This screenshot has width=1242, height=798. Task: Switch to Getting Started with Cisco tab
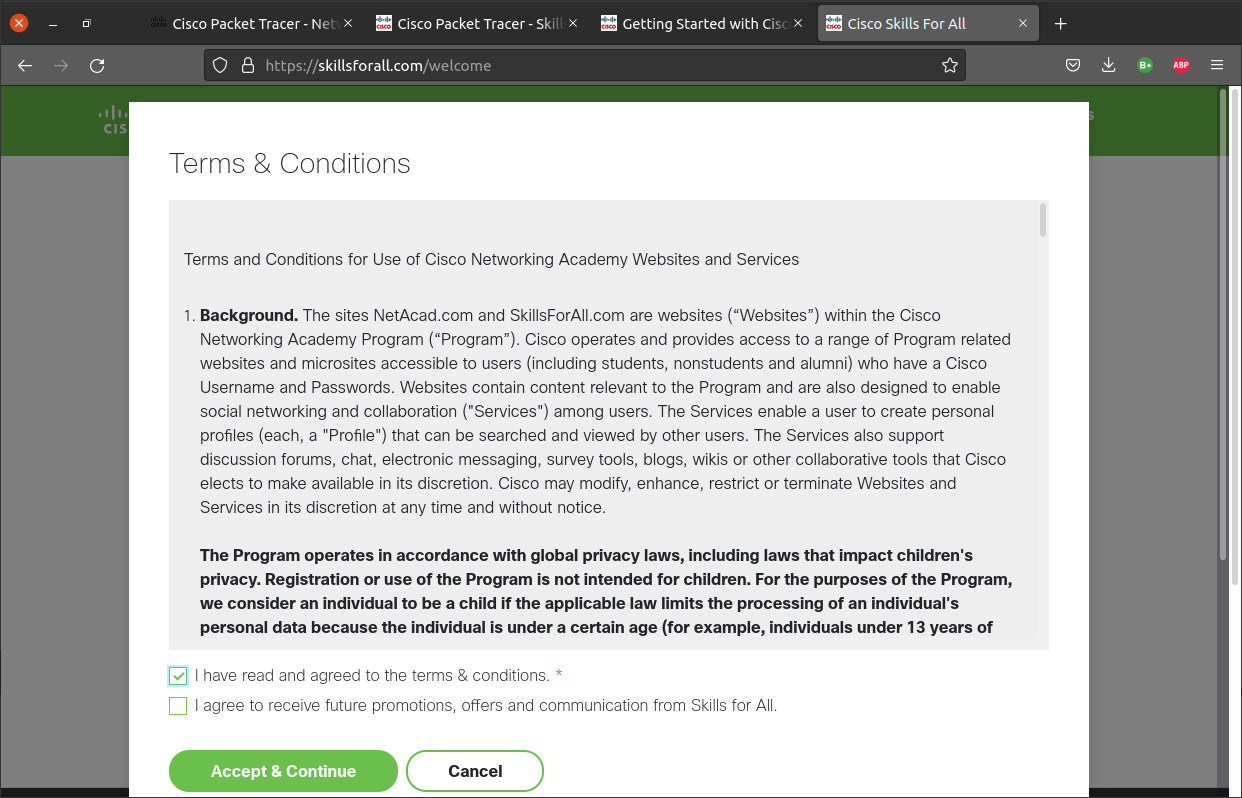(695, 24)
